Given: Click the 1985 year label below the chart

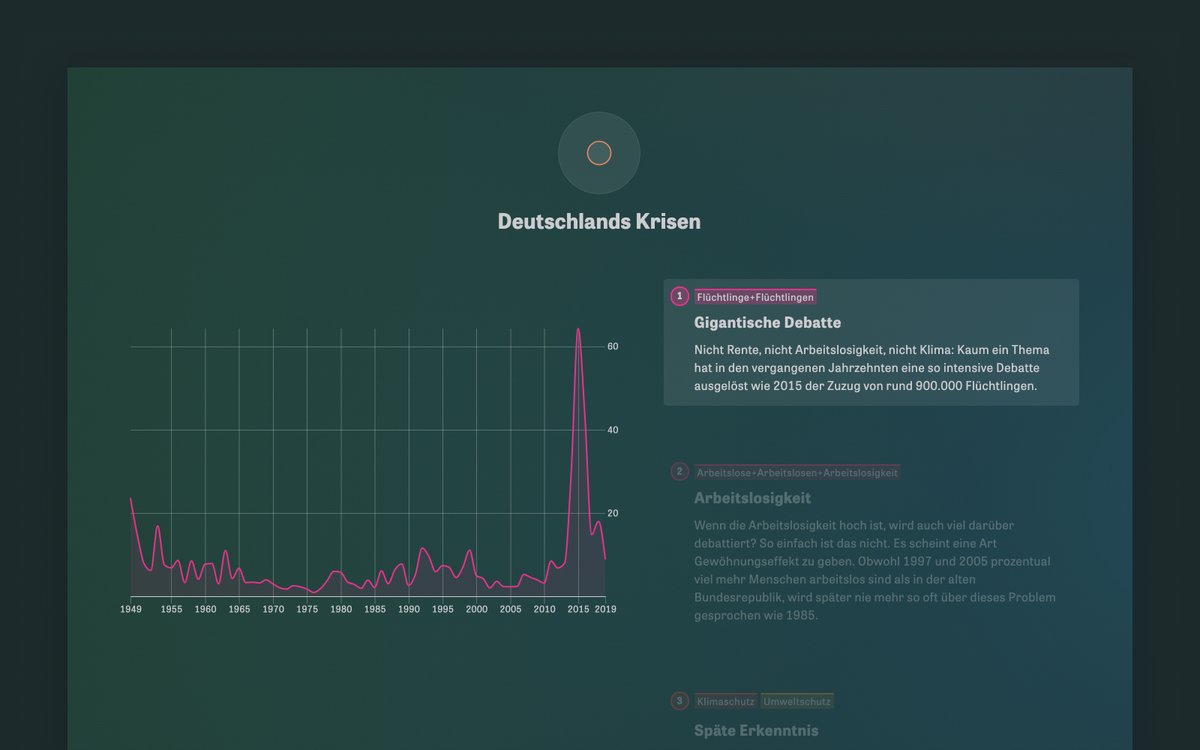Looking at the screenshot, I should click(374, 607).
